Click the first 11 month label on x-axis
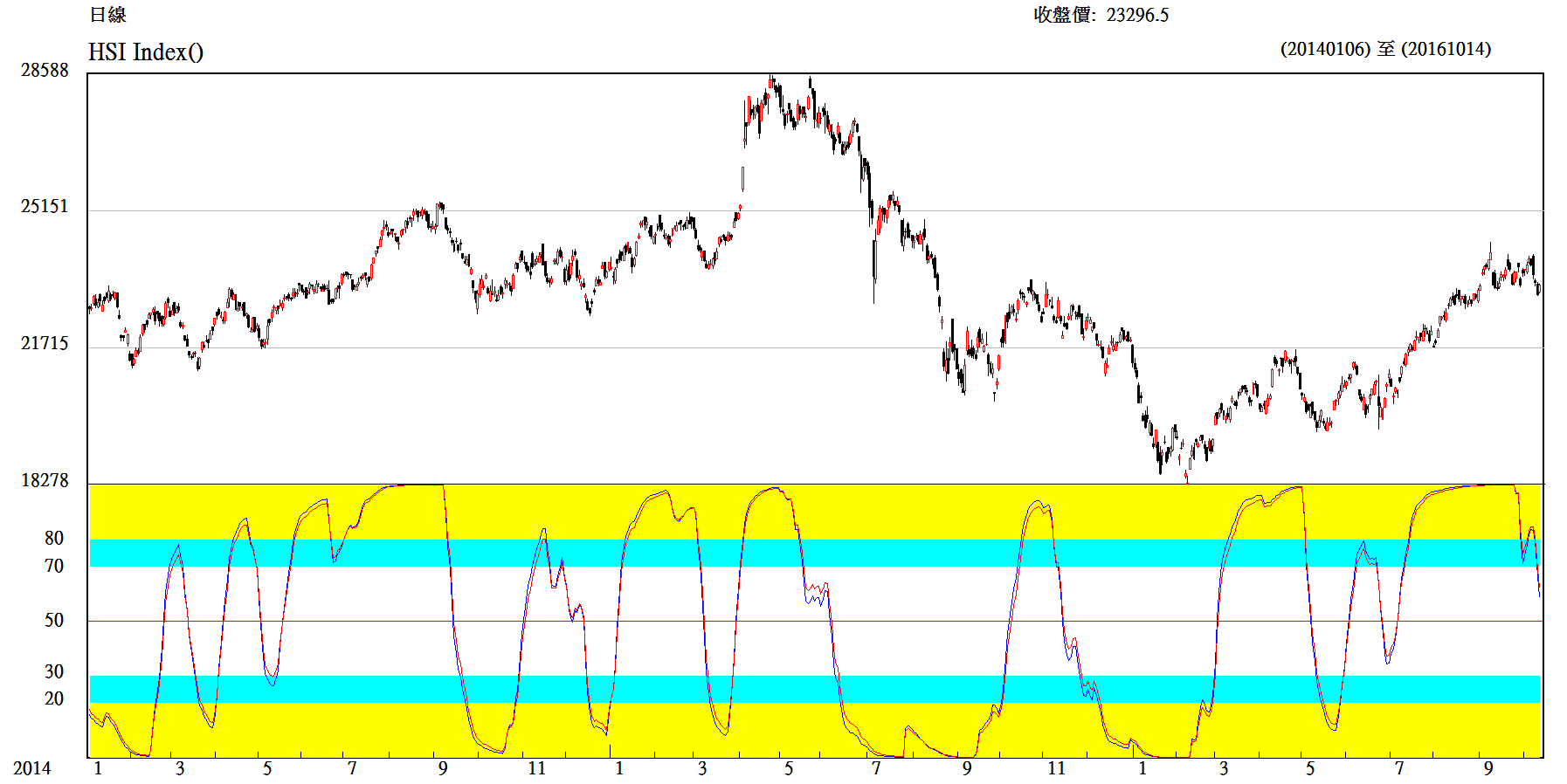1567x784 pixels. click(x=536, y=768)
